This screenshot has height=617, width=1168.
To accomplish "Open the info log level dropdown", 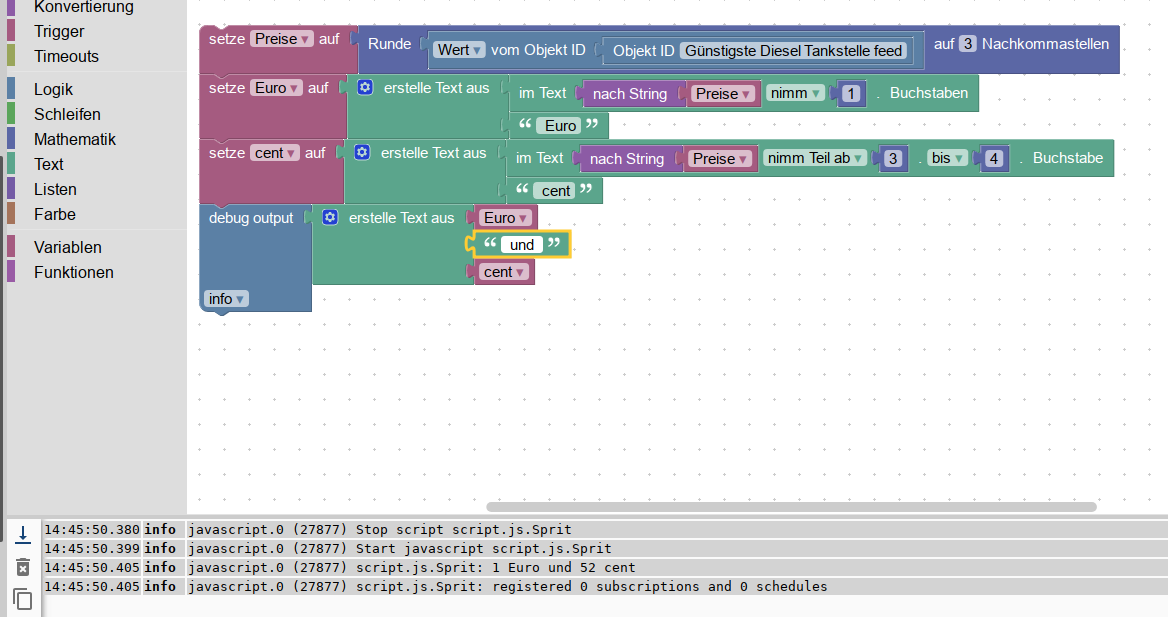I will (226, 299).
